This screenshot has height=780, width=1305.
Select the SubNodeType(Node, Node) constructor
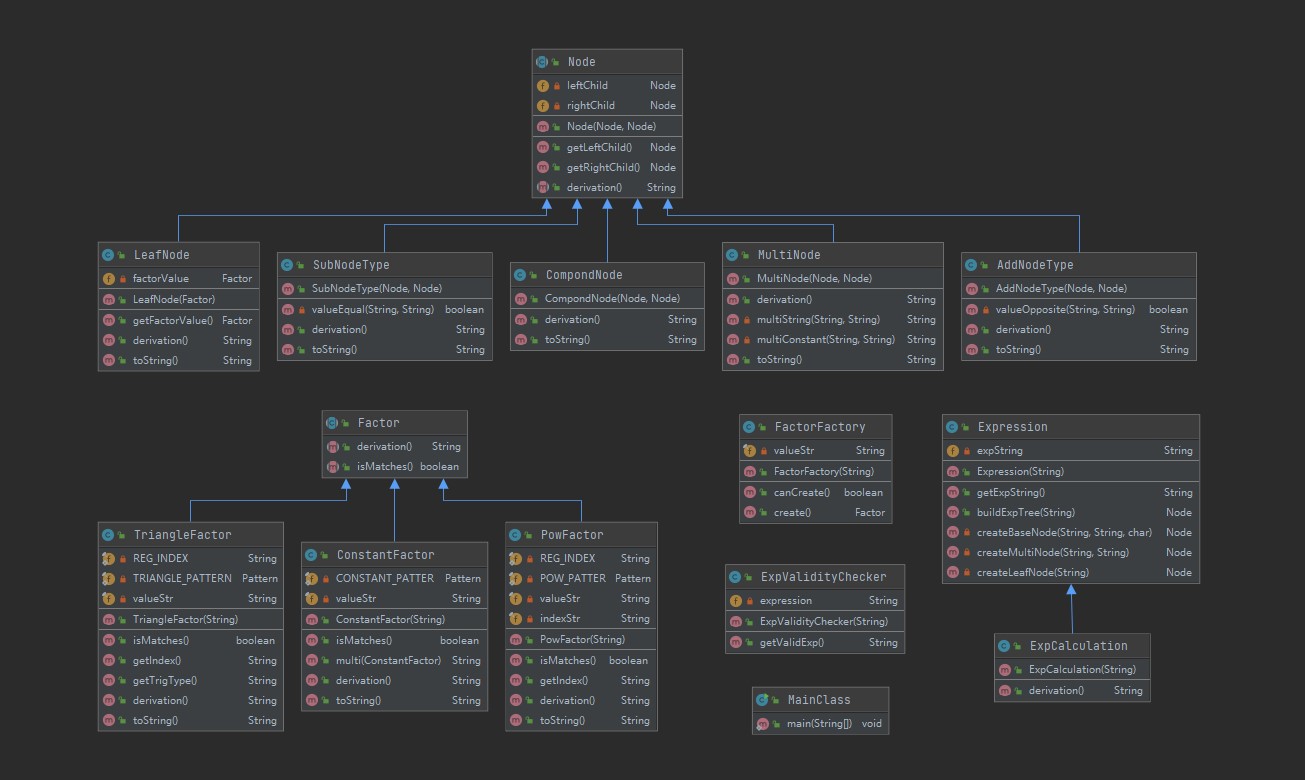[x=385, y=288]
